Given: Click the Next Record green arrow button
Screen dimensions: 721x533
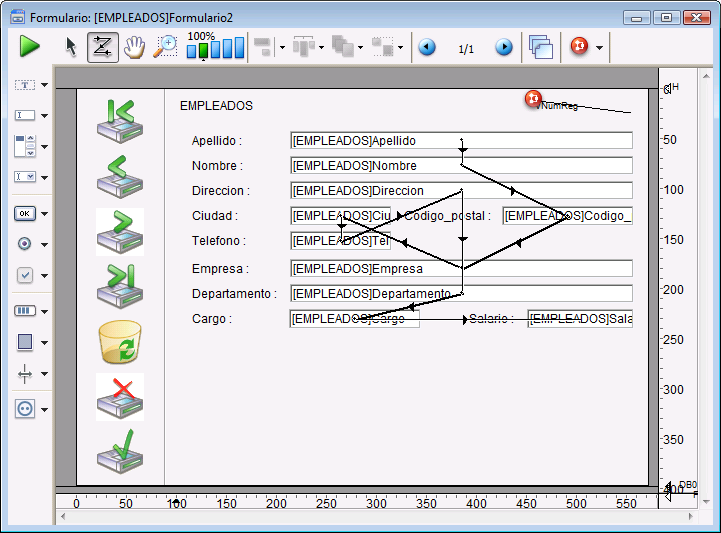Looking at the screenshot, I should (120, 231).
